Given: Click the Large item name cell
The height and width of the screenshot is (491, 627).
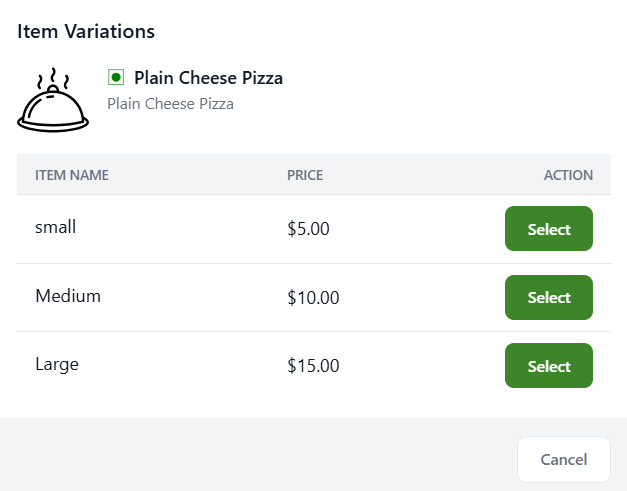Looking at the screenshot, I should click(57, 364).
